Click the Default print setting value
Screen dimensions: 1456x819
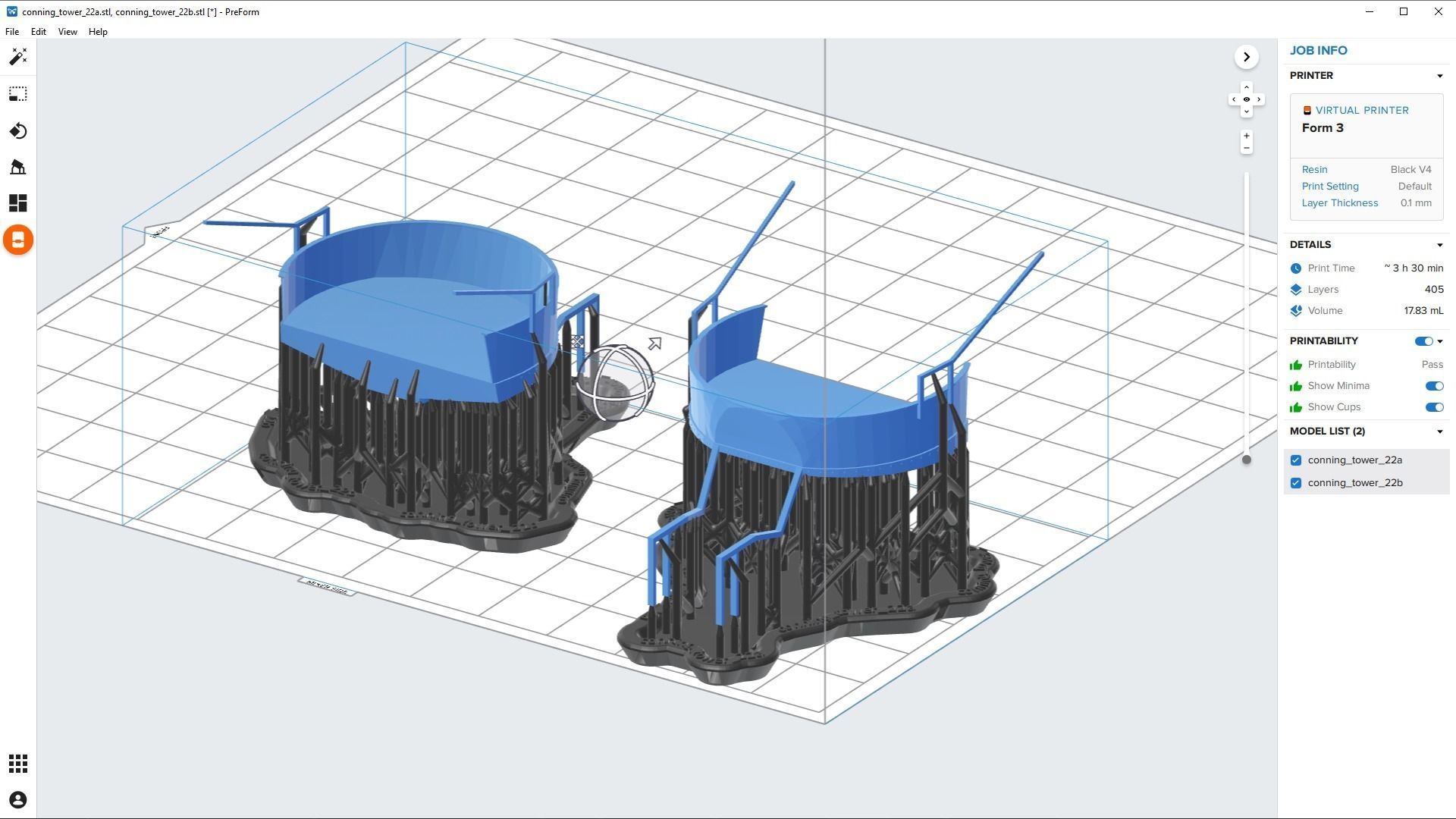tap(1414, 187)
